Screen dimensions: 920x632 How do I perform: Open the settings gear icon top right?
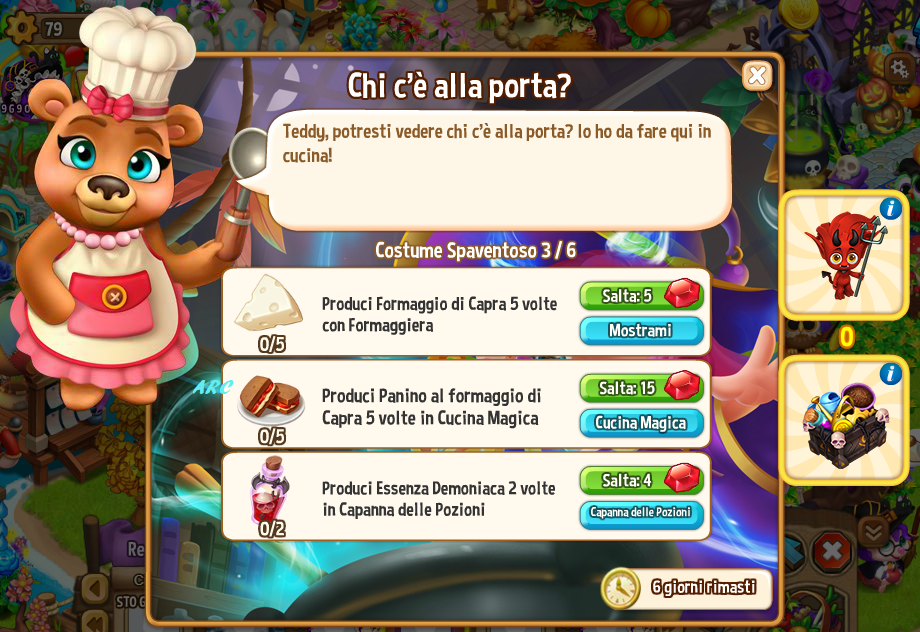coord(899,69)
